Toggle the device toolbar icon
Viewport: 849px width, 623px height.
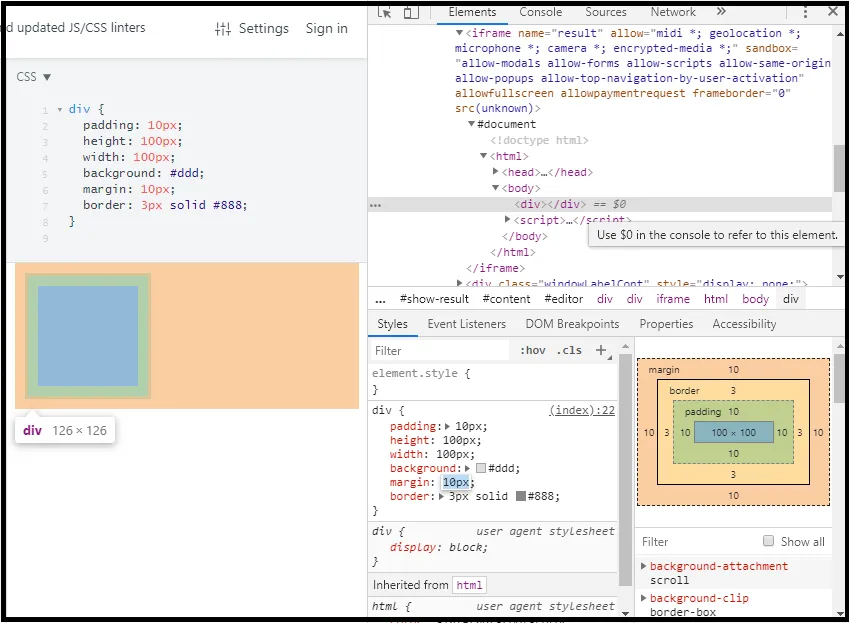coord(410,12)
